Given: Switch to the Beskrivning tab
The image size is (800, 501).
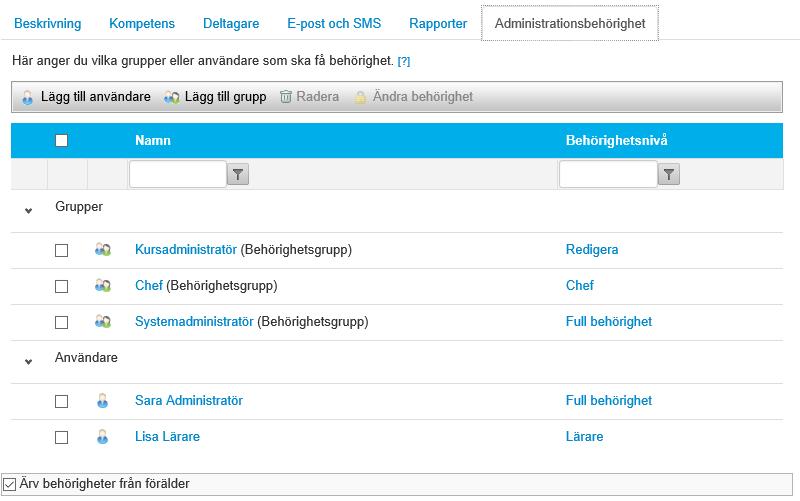Looking at the screenshot, I should [47, 23].
